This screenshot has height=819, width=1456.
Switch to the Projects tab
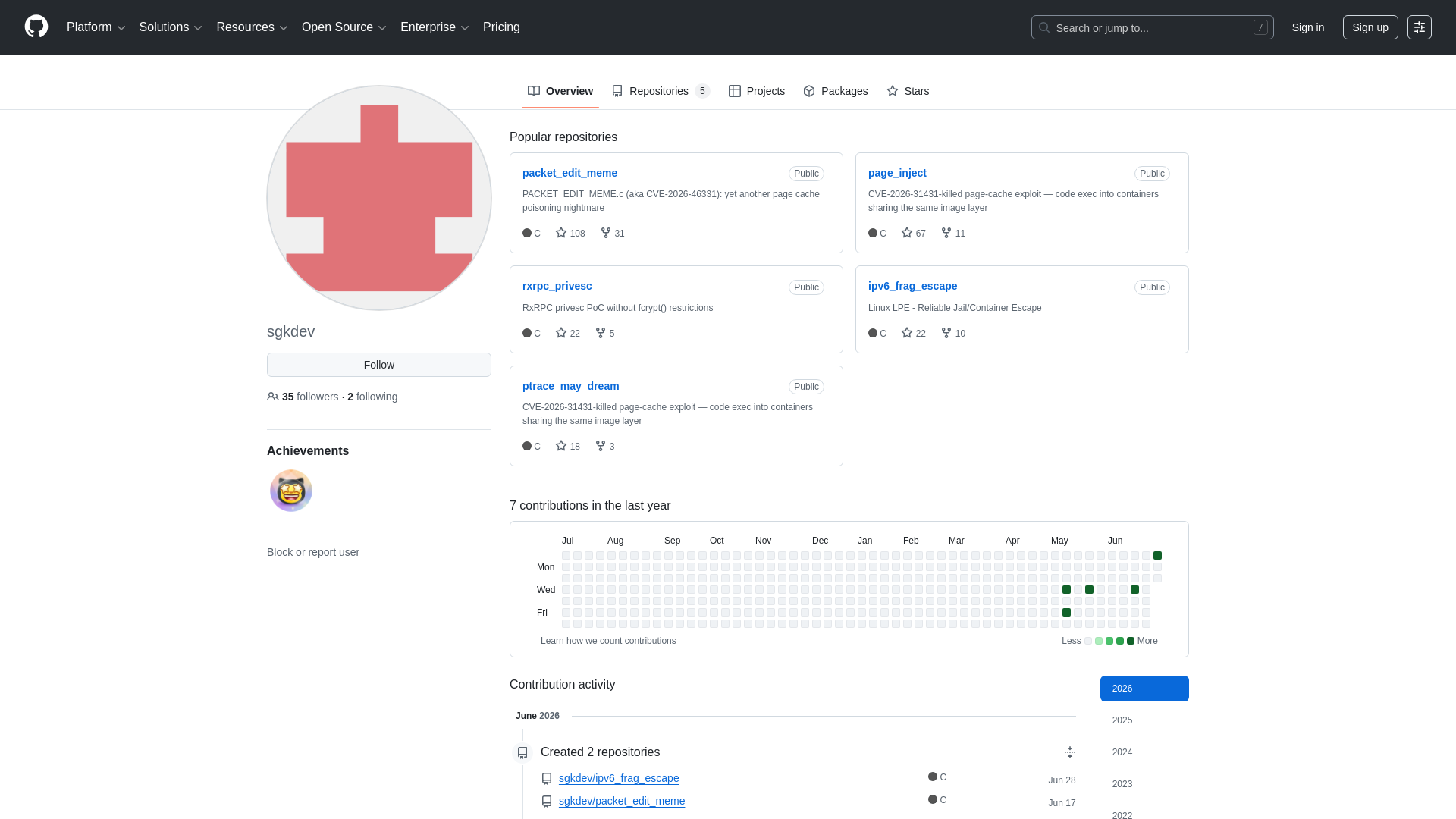coord(757,91)
